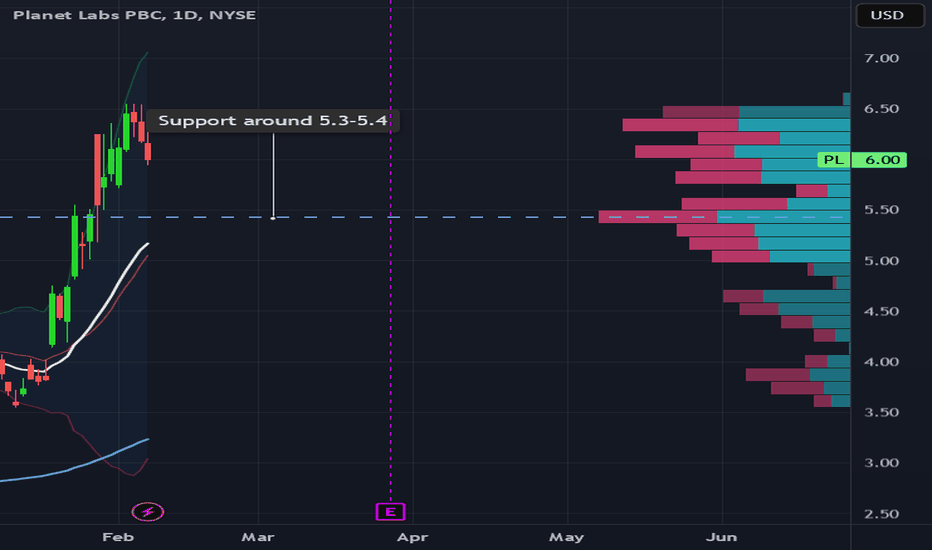Click the 3.00 price axis label
Screen dimensions: 932x550
coord(881,463)
